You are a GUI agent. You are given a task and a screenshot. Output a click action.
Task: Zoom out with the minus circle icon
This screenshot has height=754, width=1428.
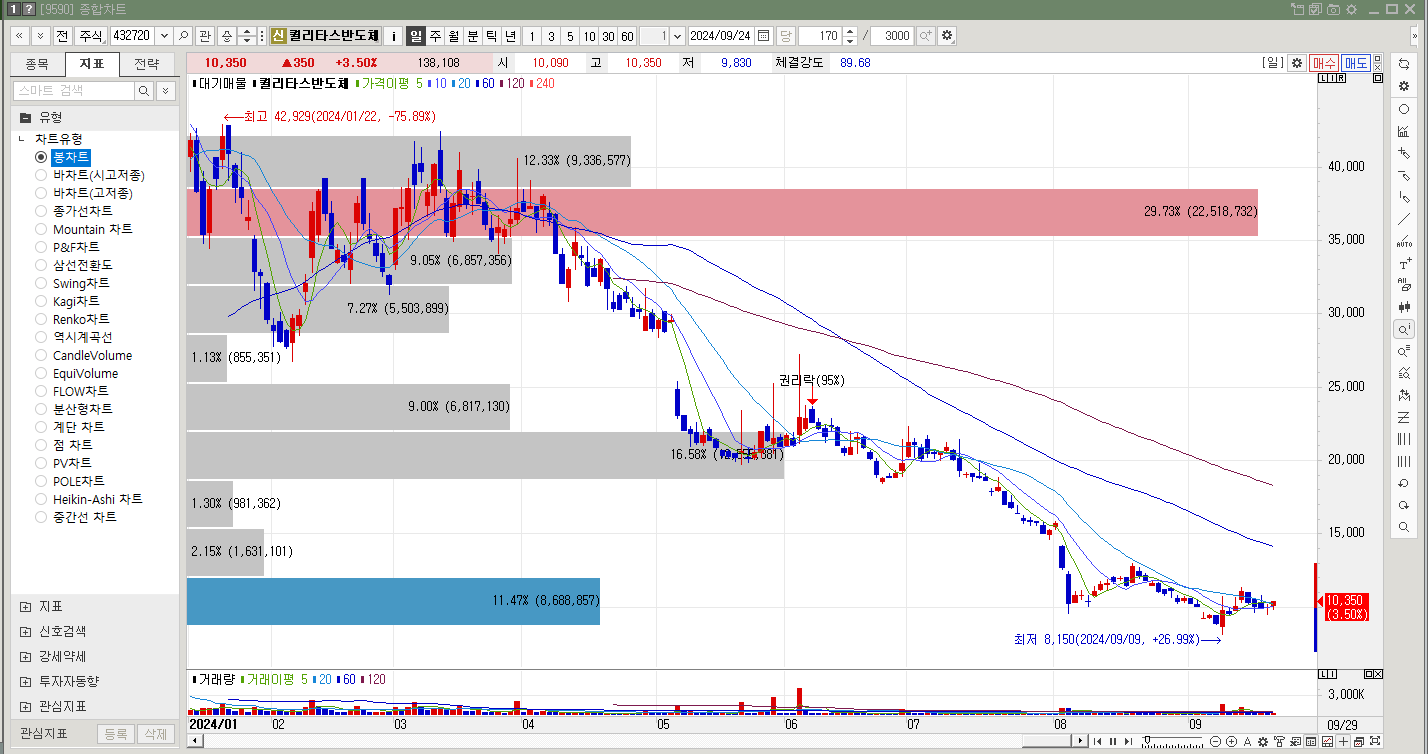point(1216,741)
